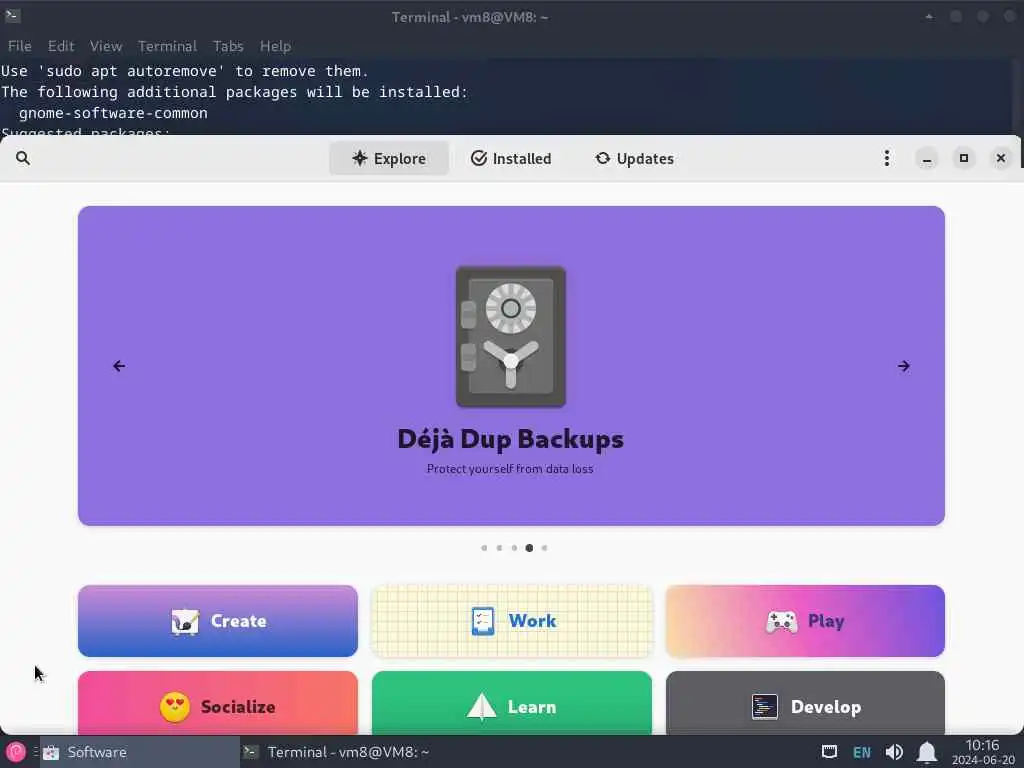Click the taskbar clock showing 10:16
Screen dimensions: 1024x768
(982, 752)
